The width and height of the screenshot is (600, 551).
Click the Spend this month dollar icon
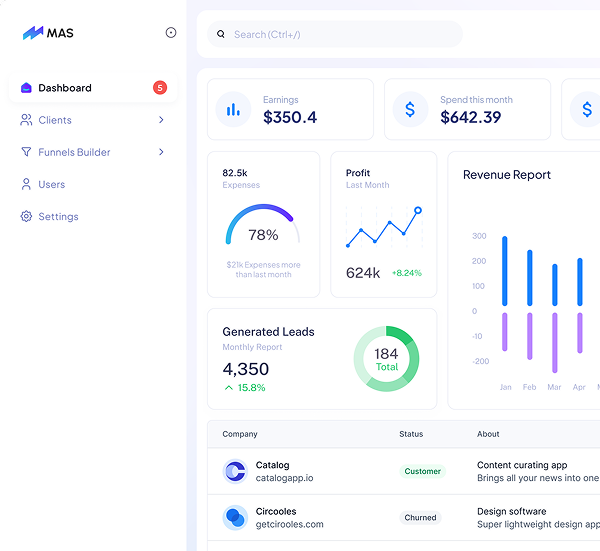pyautogui.click(x=410, y=109)
